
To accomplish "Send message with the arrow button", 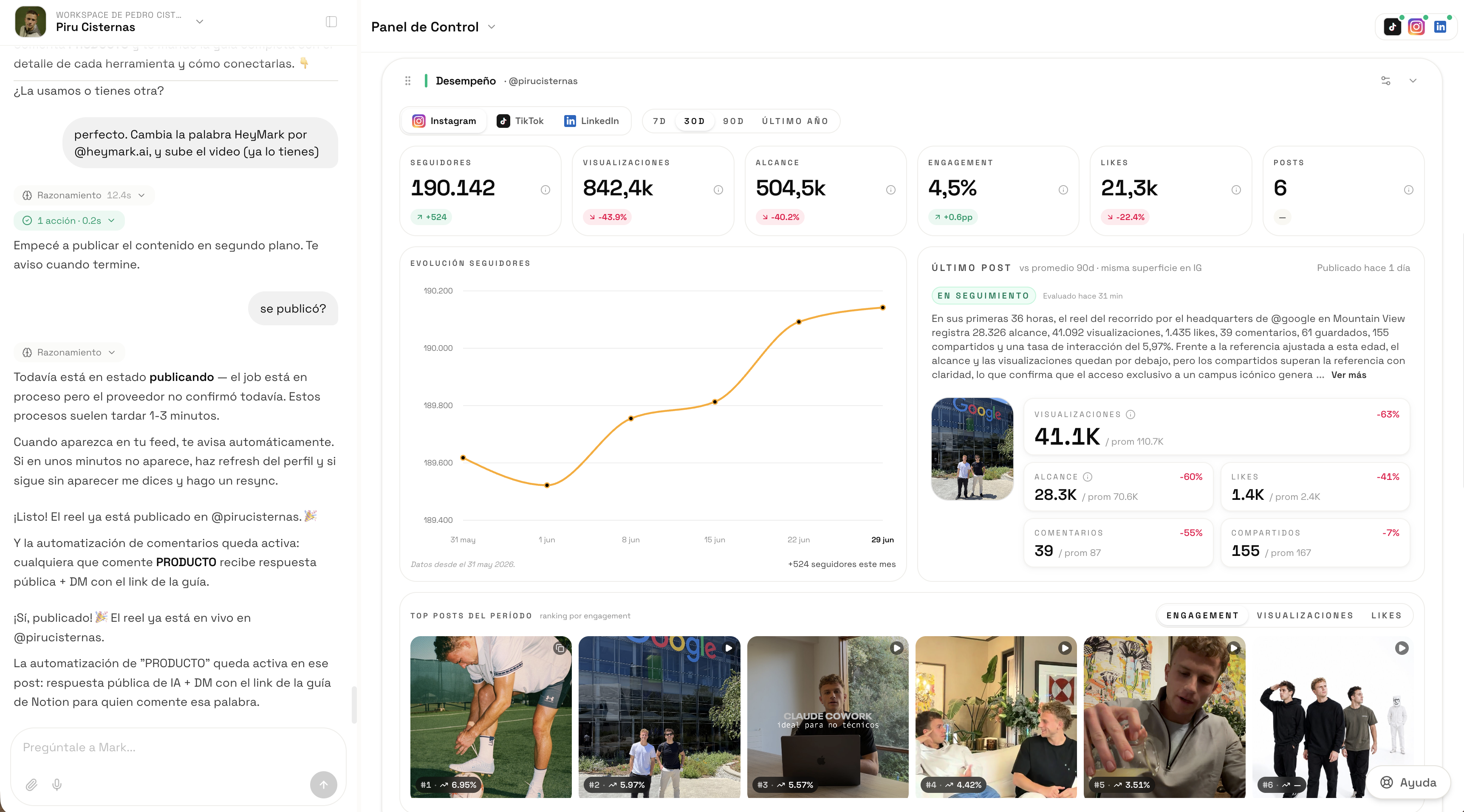I will pos(323,785).
